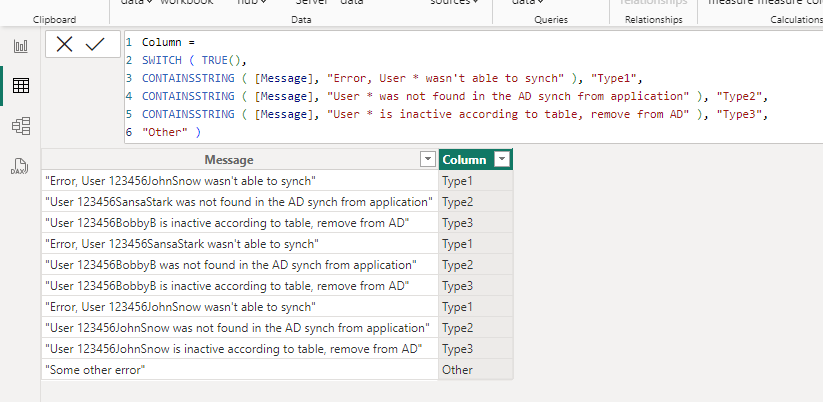Select the Other value cell
823x402 pixels.
click(x=476, y=369)
